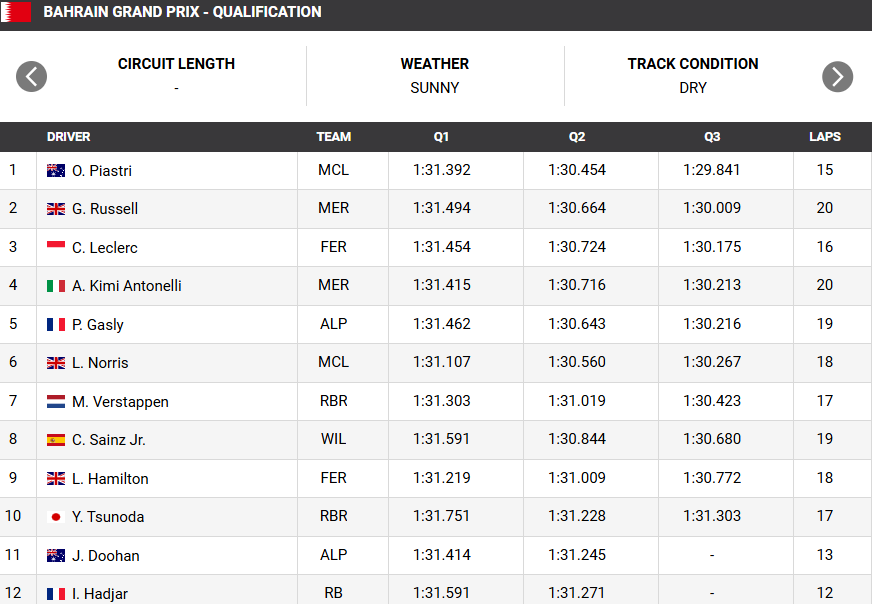Screen dimensions: 876x604
Task: Click Australian flag beside O. Piastri
Action: point(56,171)
